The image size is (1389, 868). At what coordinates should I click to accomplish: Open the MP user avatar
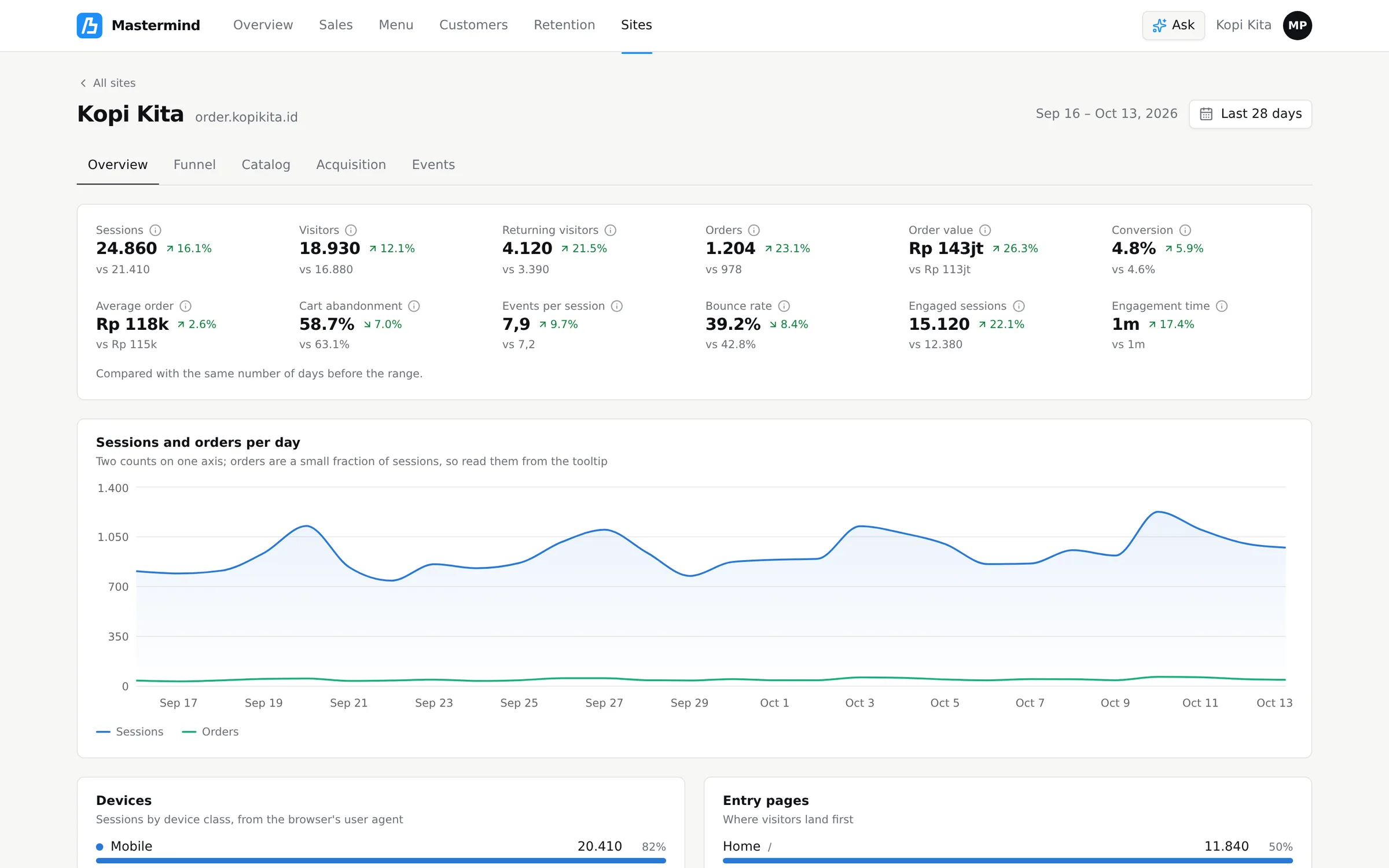[1298, 25]
